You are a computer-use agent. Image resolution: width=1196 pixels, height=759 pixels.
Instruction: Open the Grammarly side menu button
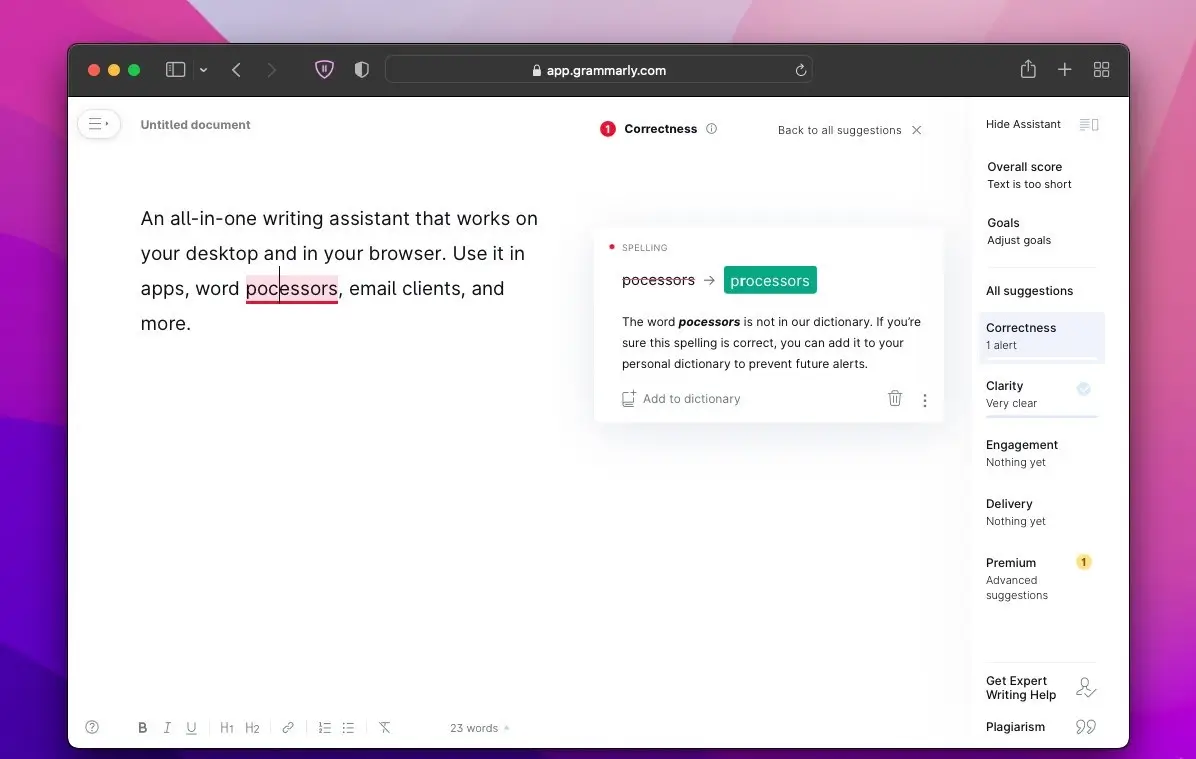click(x=98, y=124)
